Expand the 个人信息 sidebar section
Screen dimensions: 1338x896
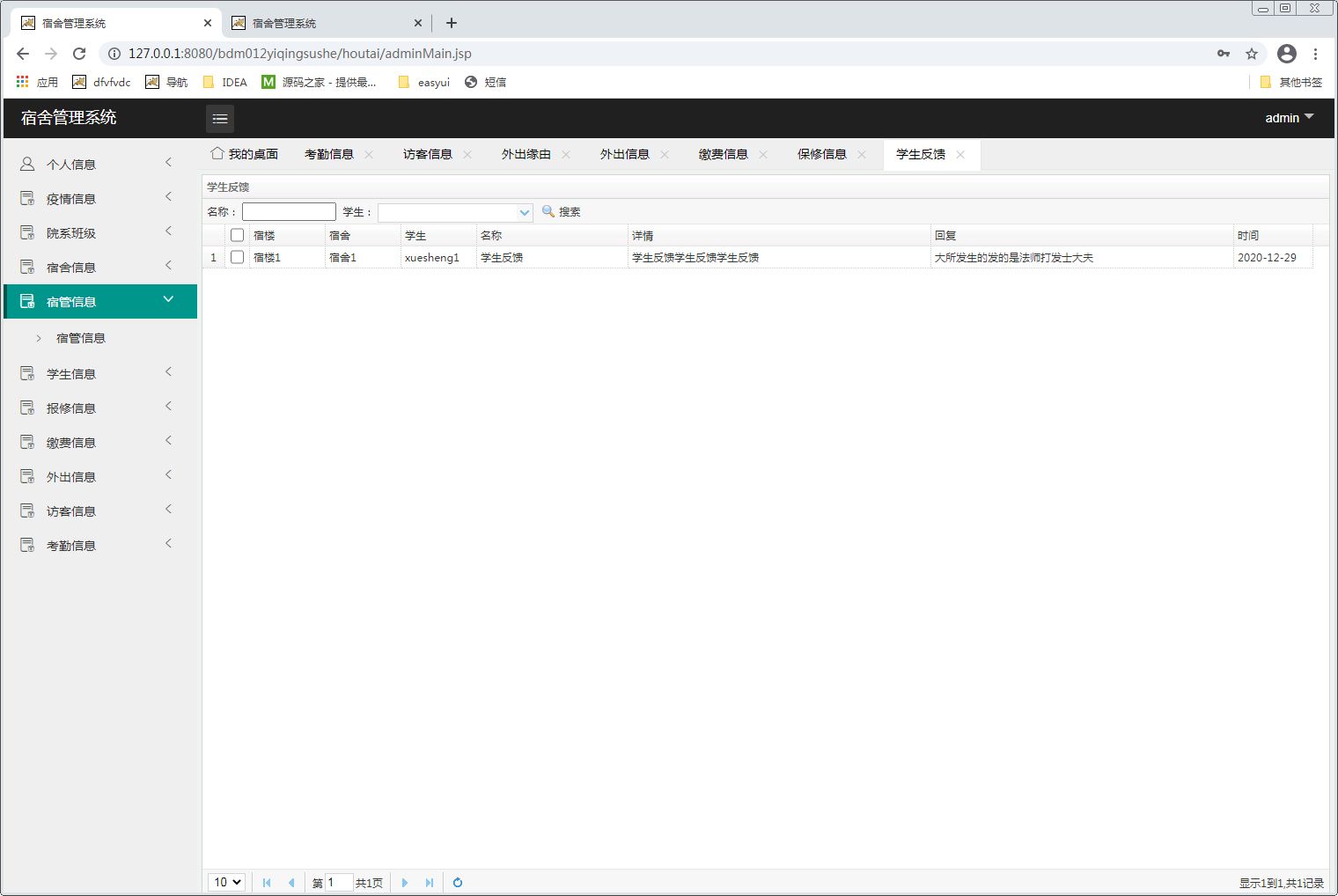click(168, 163)
